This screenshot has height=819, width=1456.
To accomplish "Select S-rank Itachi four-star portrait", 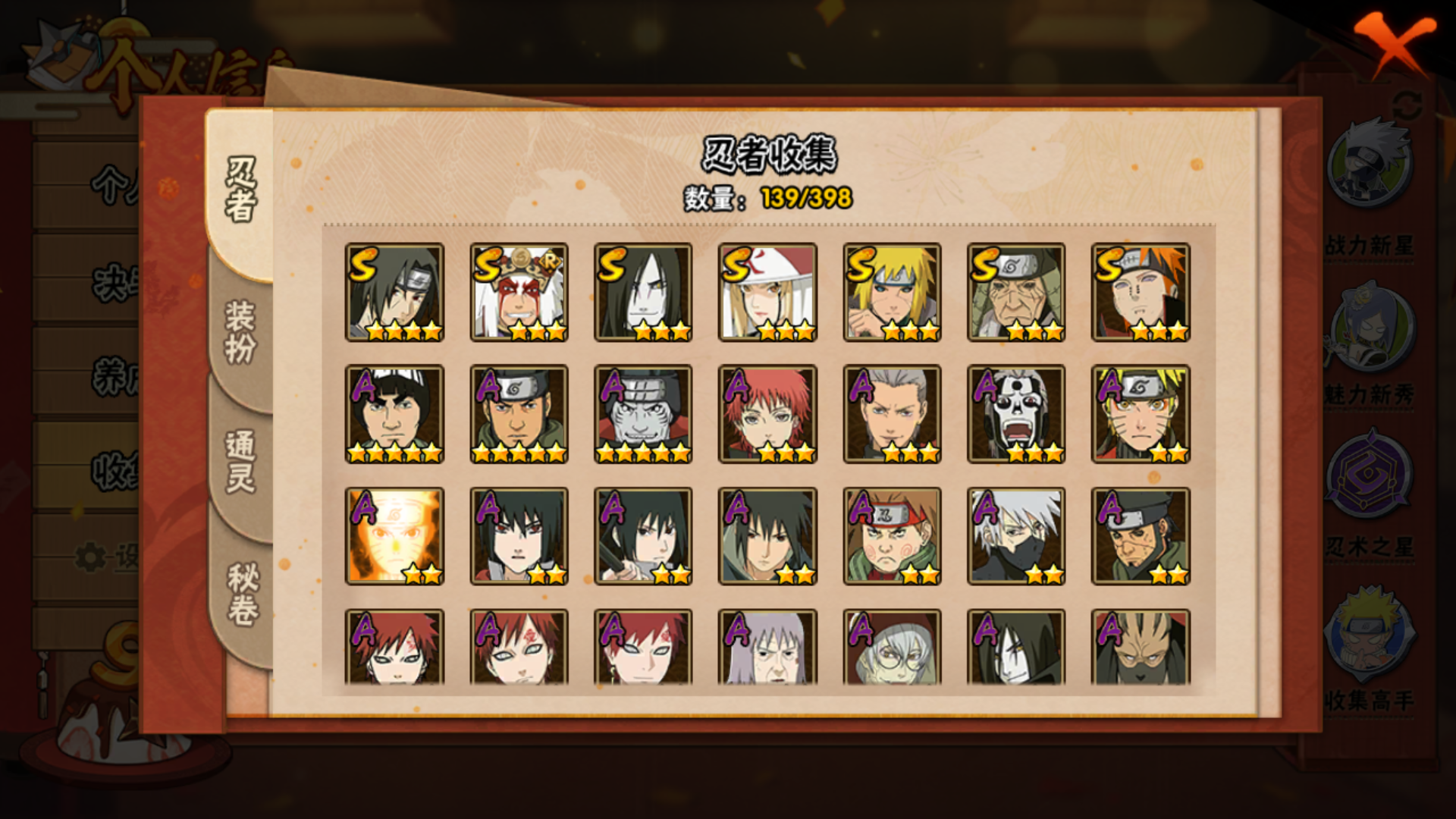I will click(394, 292).
